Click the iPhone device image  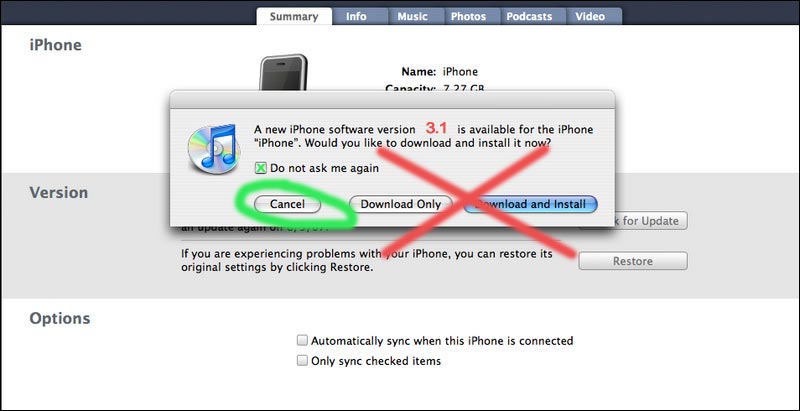(283, 73)
